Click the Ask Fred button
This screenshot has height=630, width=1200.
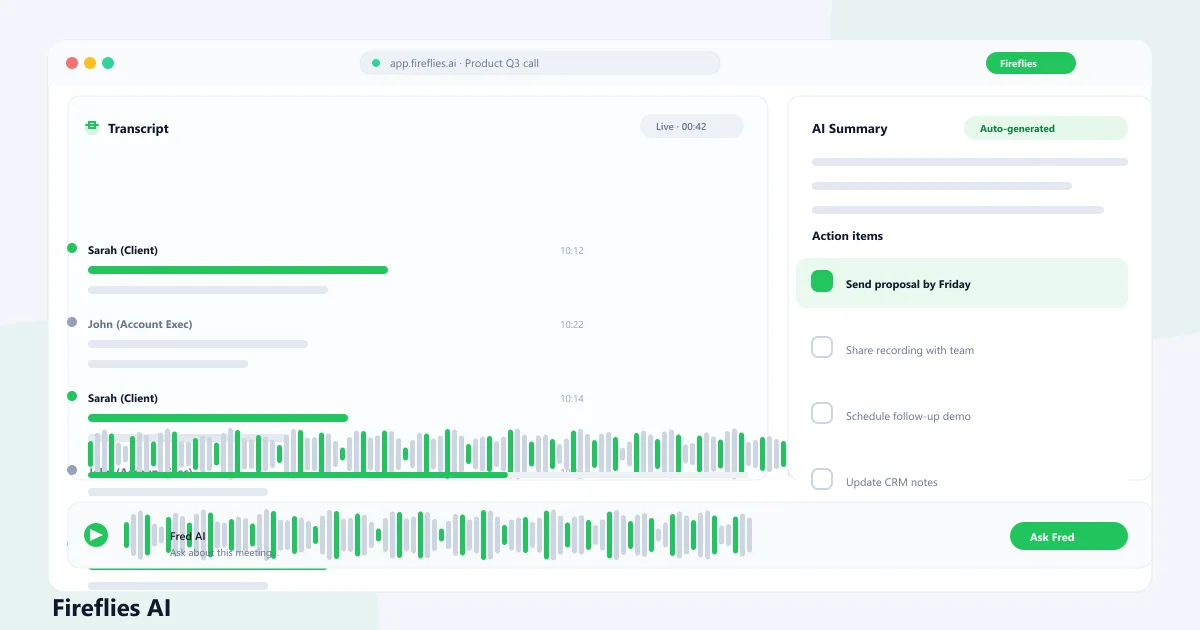[x=1068, y=537]
